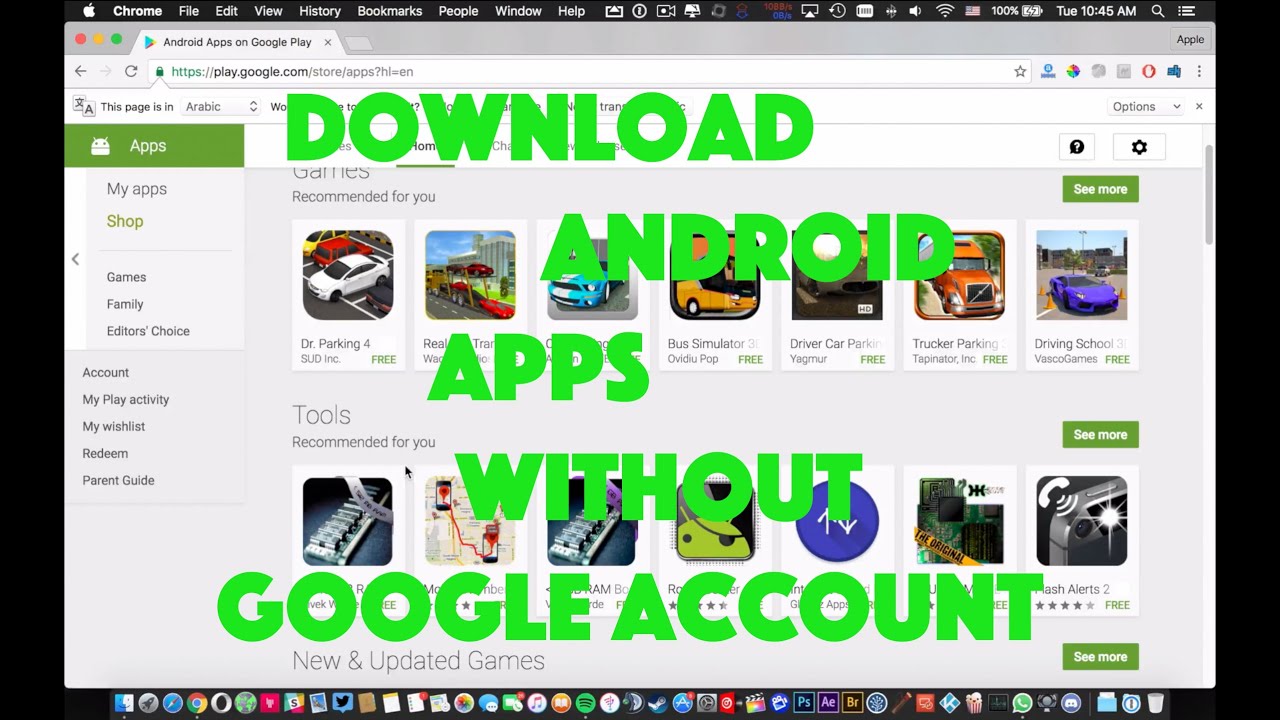This screenshot has width=1280, height=720.
Task: Open Play Store settings gear
Action: [x=1139, y=147]
